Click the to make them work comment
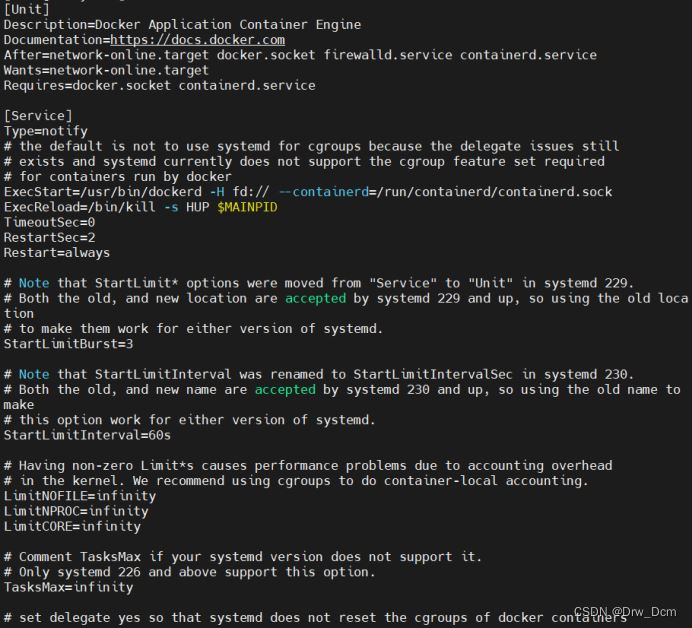The height and width of the screenshot is (628, 692). [x=193, y=329]
